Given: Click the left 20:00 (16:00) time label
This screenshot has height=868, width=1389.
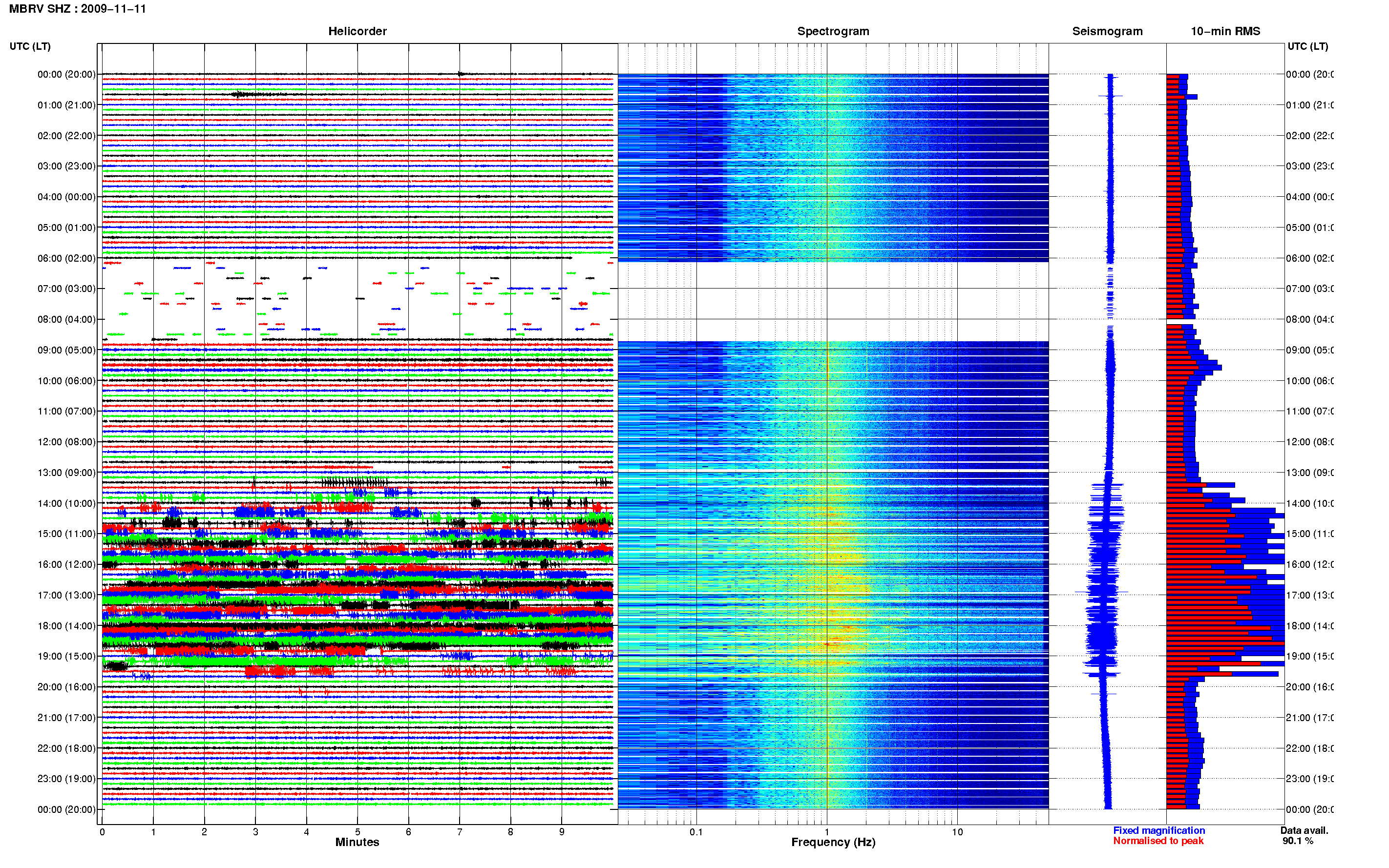Looking at the screenshot, I should click(x=66, y=686).
